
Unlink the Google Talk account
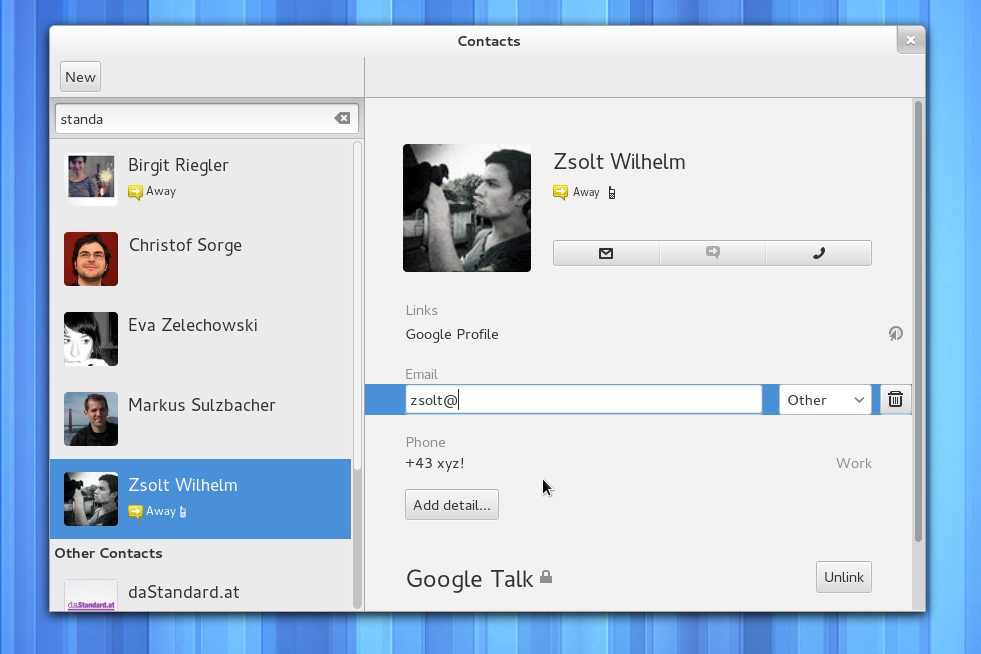(x=843, y=577)
